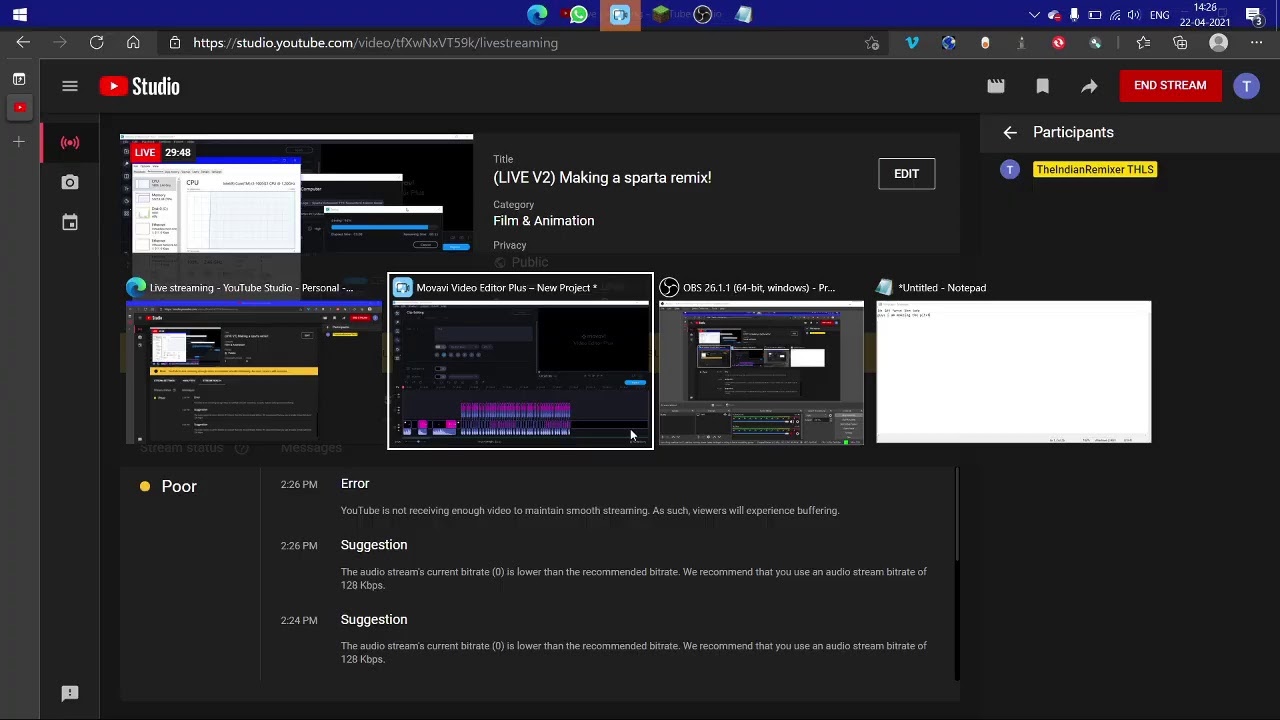Switch to the OBS 26.1.1 window thumbnail
This screenshot has width=1280, height=720.
tap(761, 361)
